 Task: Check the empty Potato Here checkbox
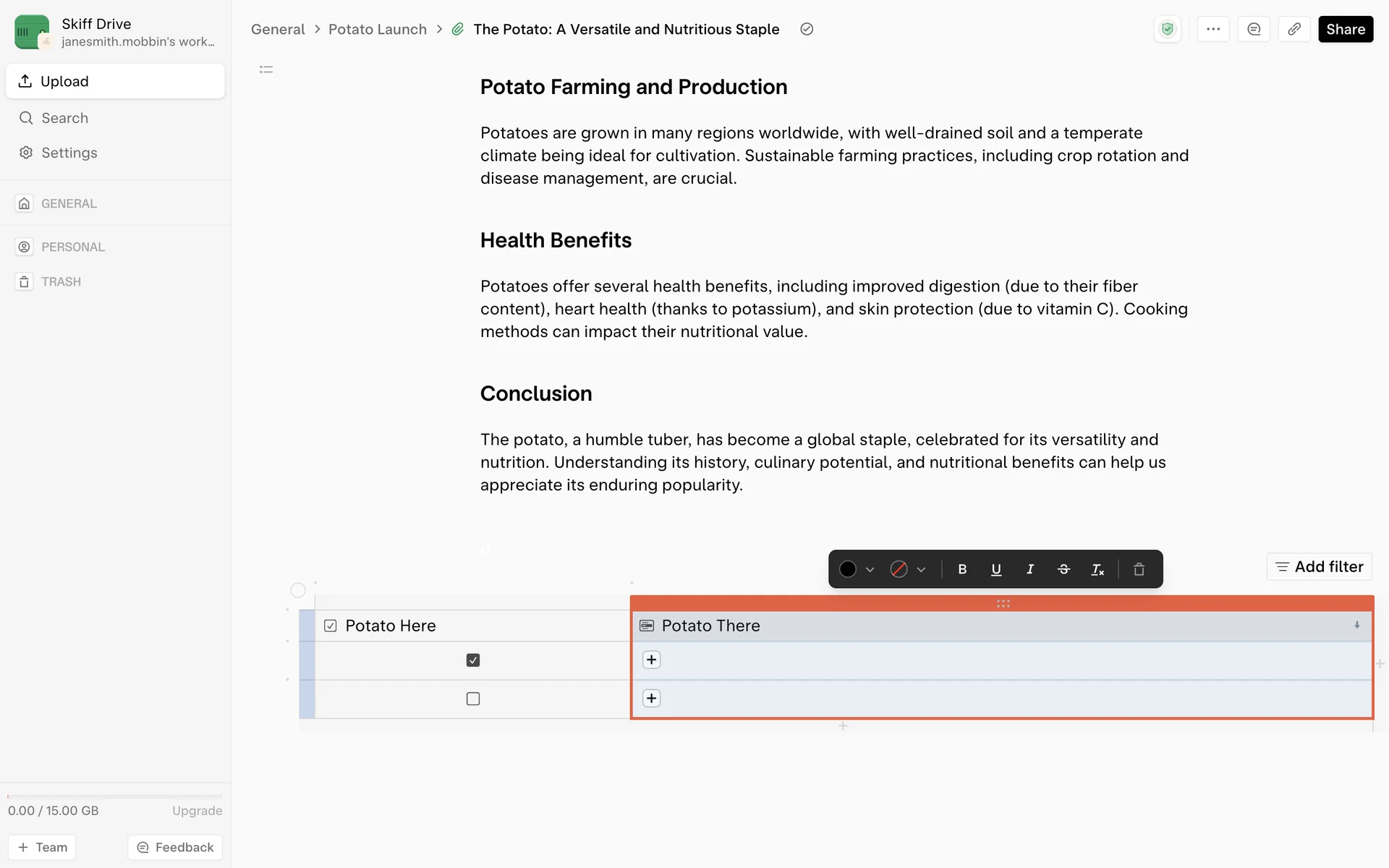click(x=473, y=699)
